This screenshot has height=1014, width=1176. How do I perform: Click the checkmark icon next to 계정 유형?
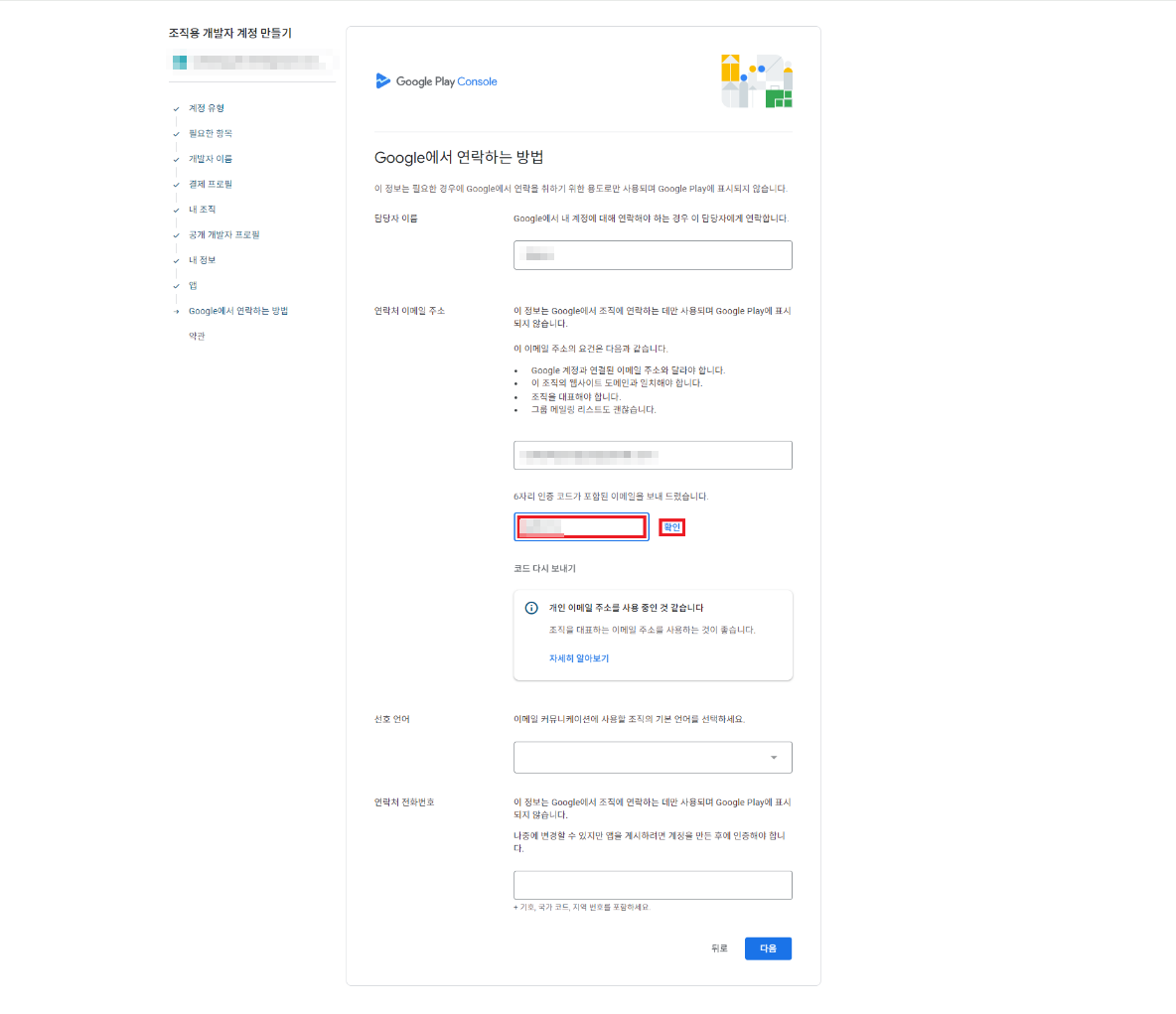point(176,109)
